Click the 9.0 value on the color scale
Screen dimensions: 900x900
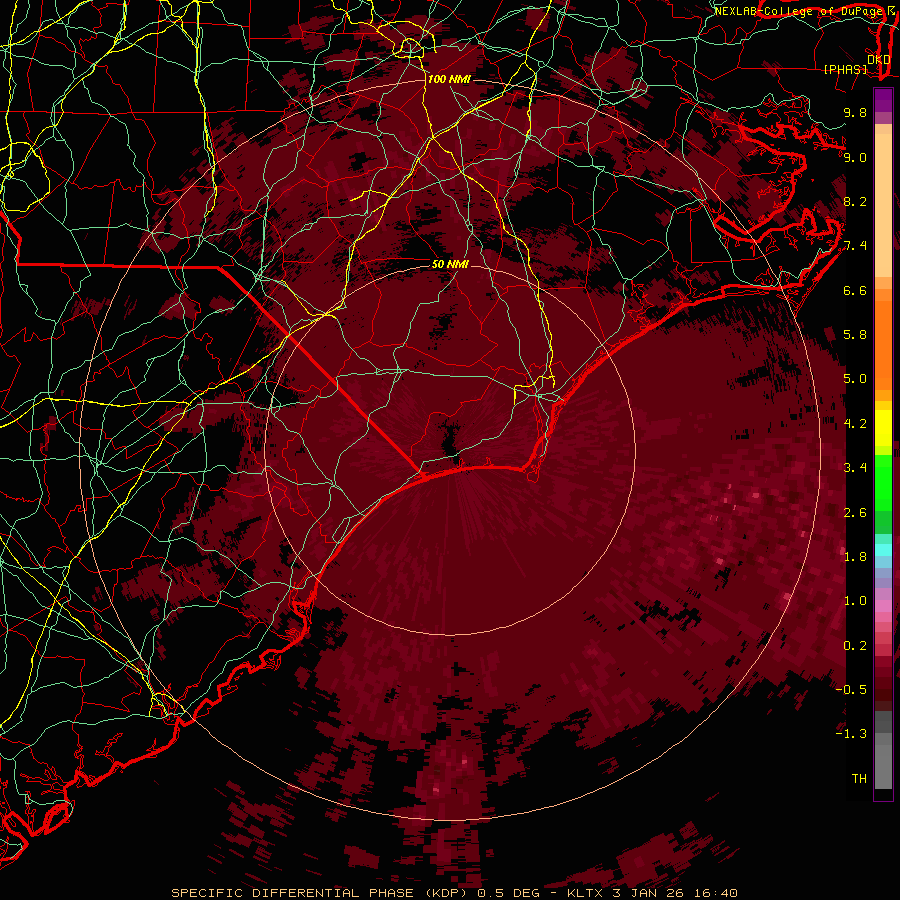tap(855, 157)
